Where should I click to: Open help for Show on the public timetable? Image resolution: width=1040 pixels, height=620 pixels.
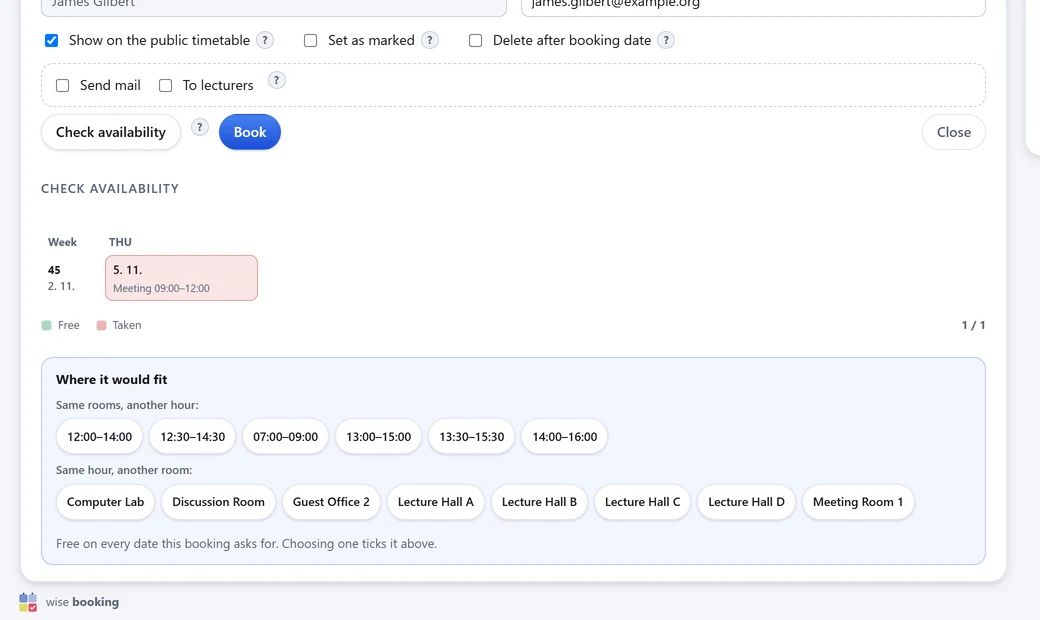point(265,40)
